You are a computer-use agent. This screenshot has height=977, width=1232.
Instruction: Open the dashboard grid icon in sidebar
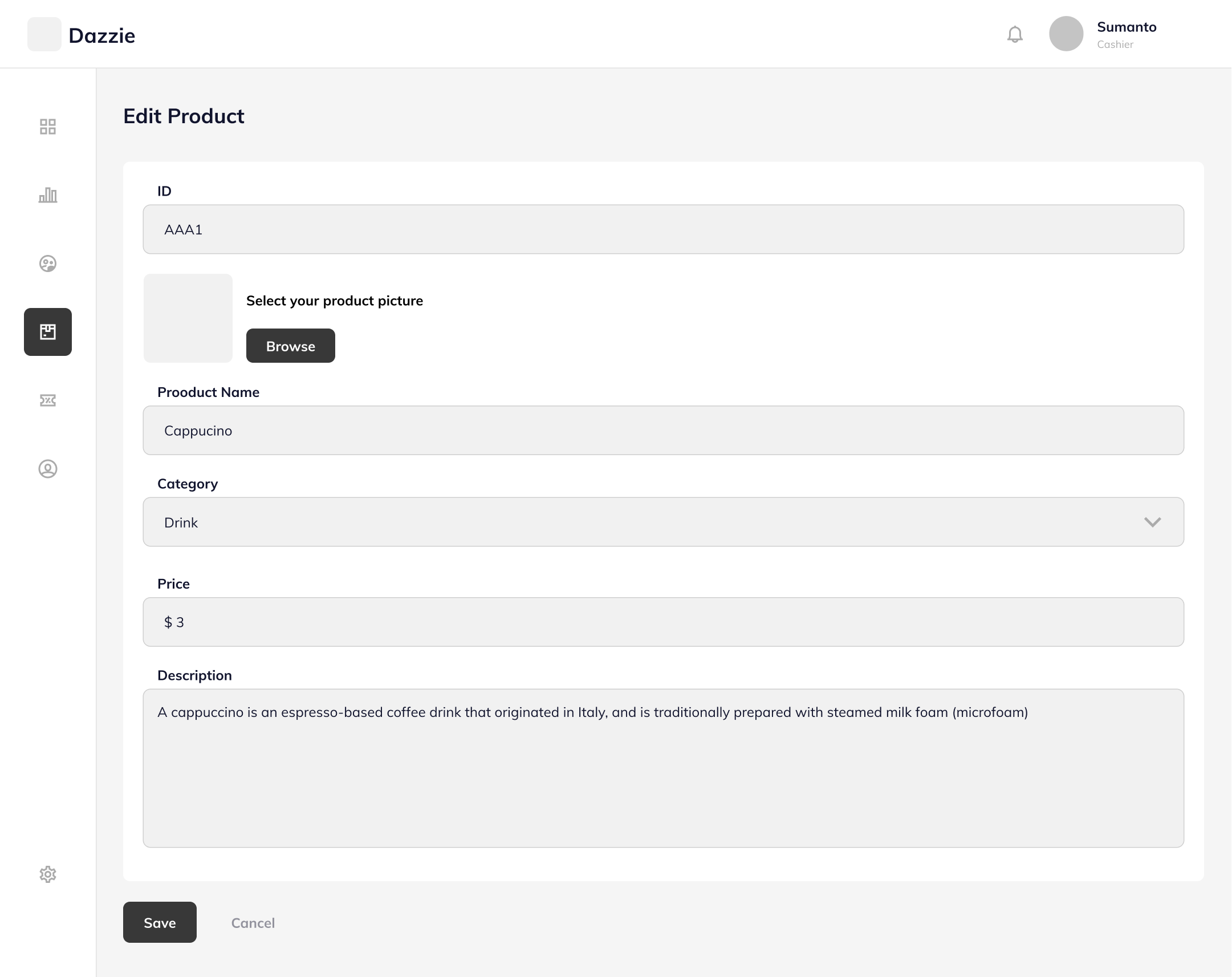tap(48, 127)
